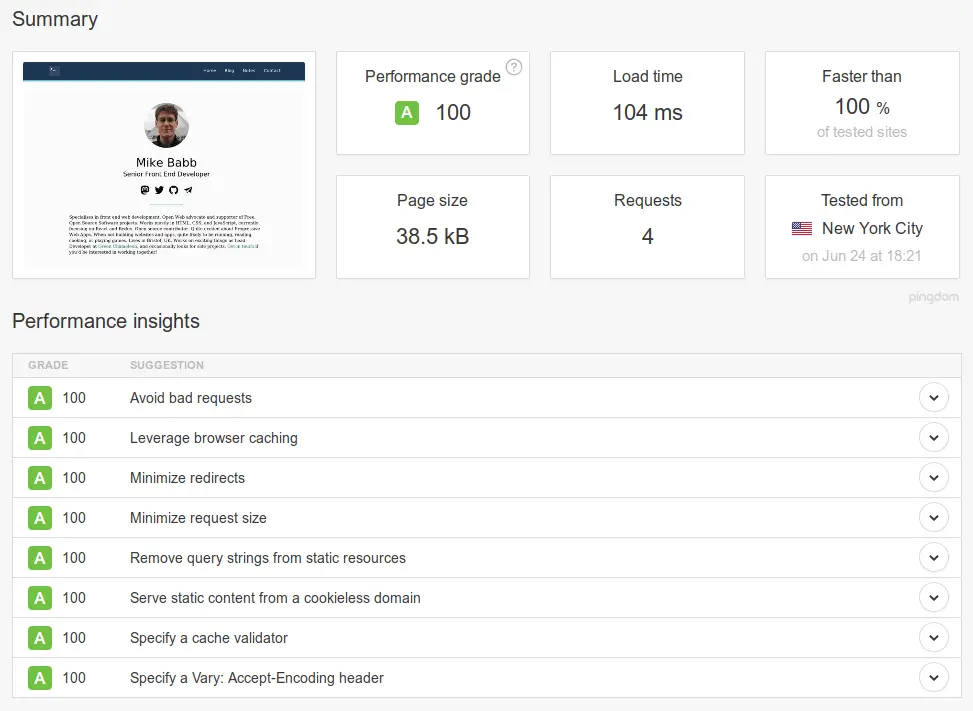Select the Load time 104 ms card

tap(647, 103)
